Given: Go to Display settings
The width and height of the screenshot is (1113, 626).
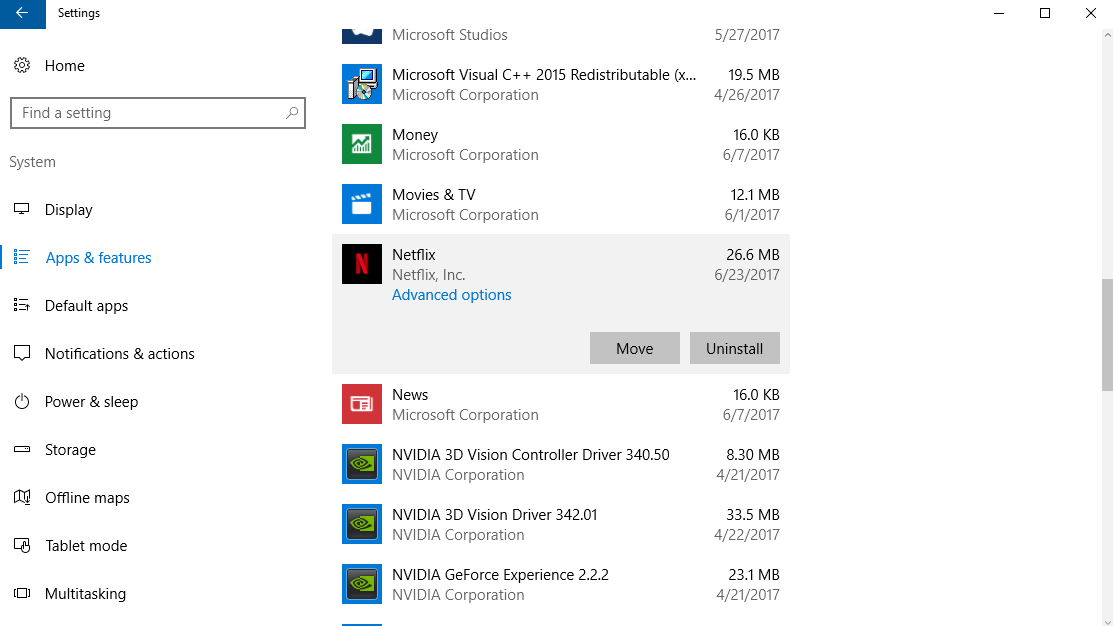Looking at the screenshot, I should click(68, 209).
